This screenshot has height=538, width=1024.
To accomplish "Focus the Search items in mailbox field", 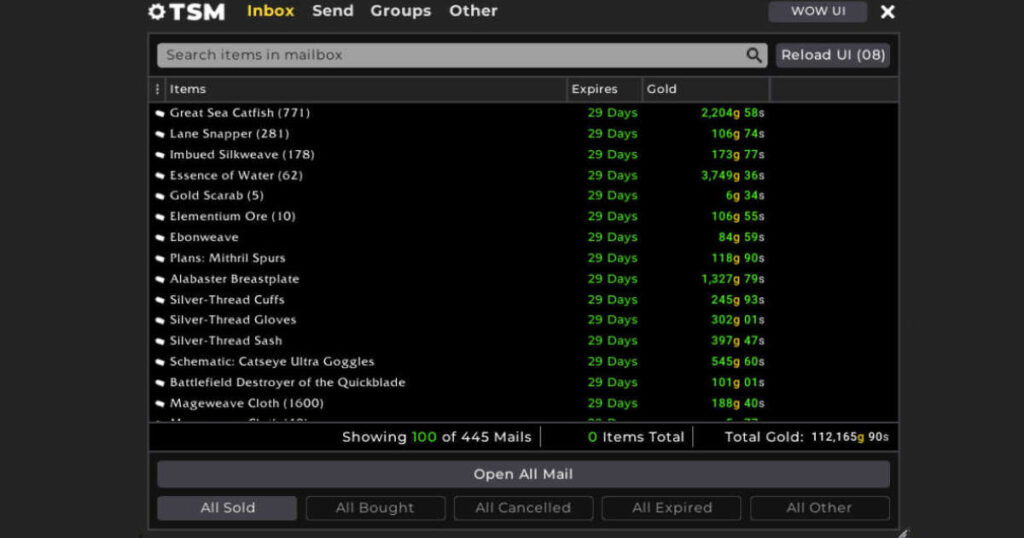I will point(450,55).
